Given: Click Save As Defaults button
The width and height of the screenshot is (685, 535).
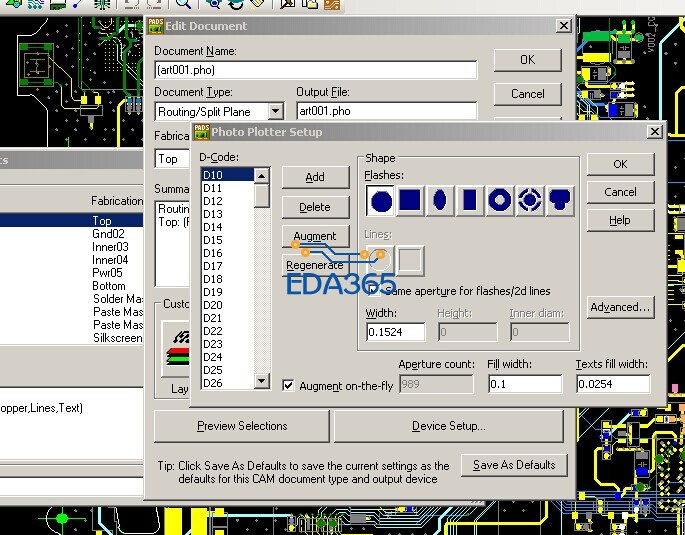Looking at the screenshot, I should point(514,465).
